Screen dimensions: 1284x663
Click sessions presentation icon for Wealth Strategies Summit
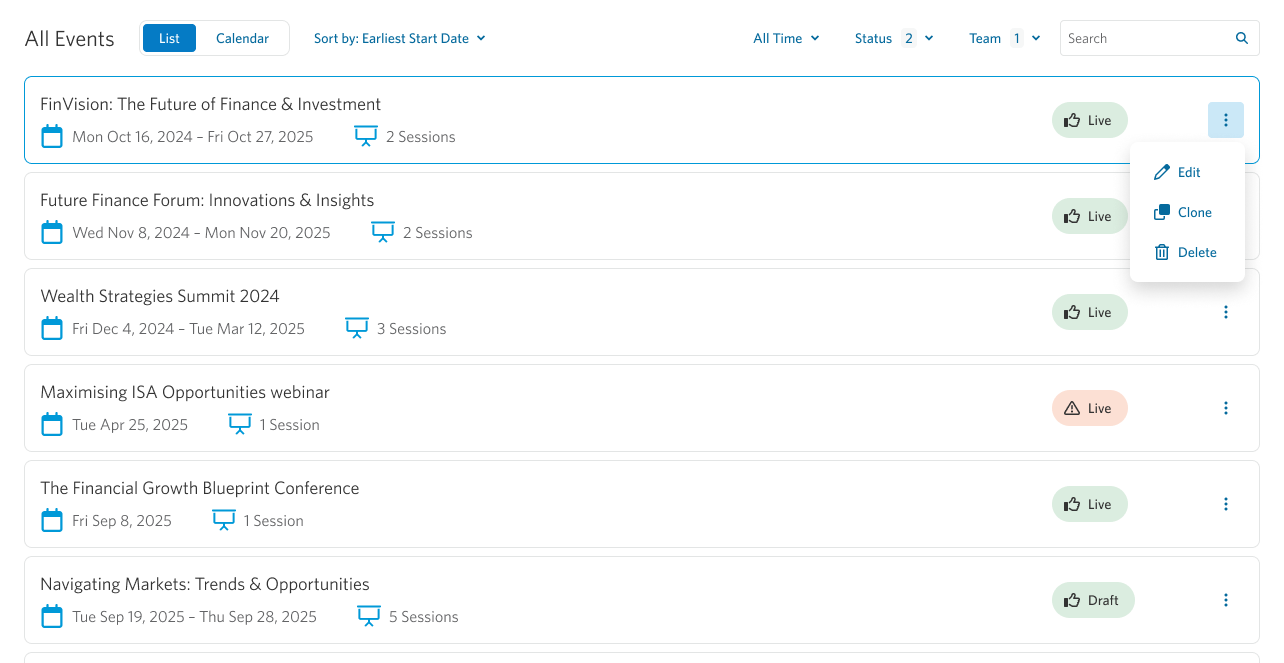point(357,329)
